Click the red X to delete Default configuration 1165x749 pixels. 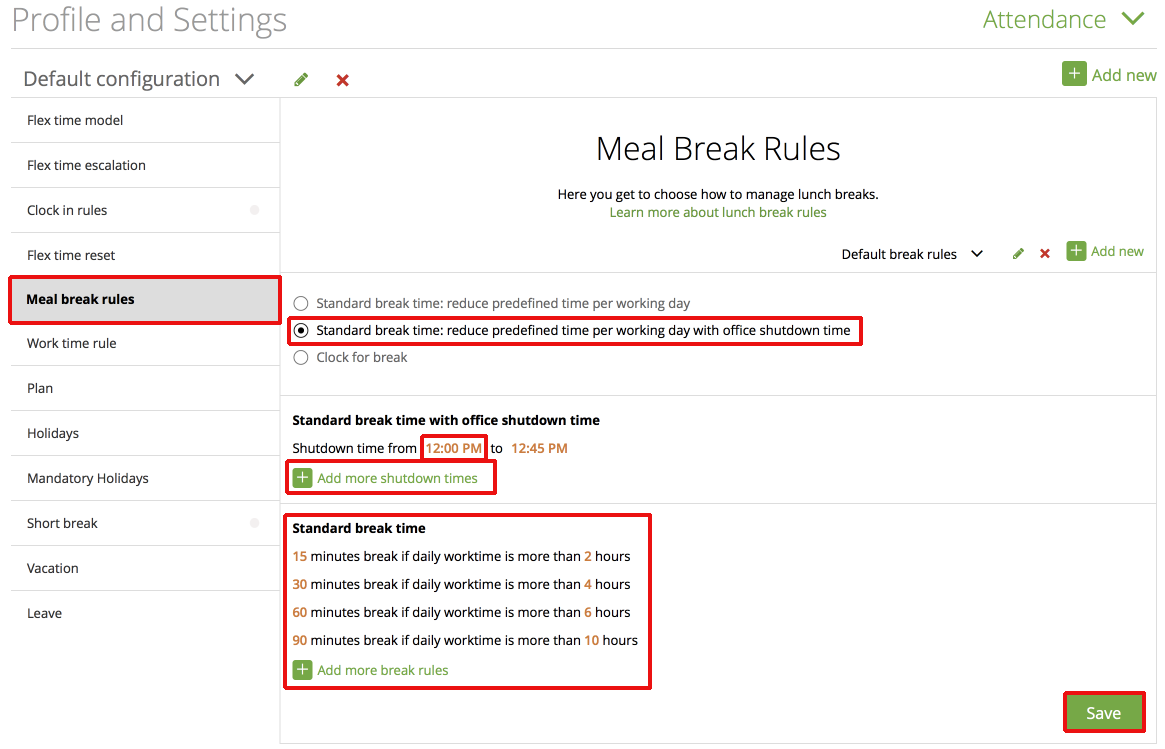click(x=342, y=79)
